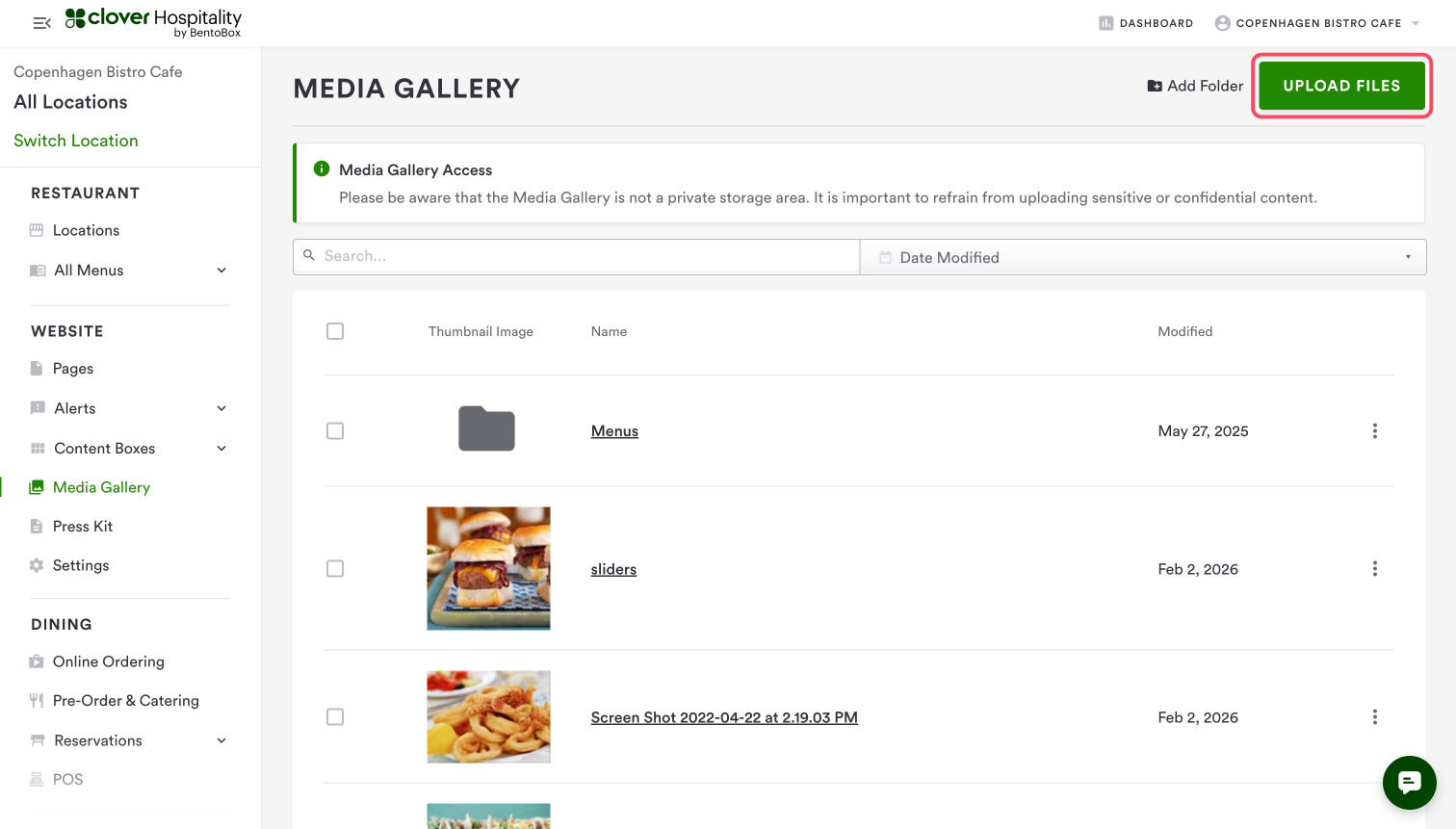
Task: Open three-dot options for sliders image
Action: (1374, 569)
